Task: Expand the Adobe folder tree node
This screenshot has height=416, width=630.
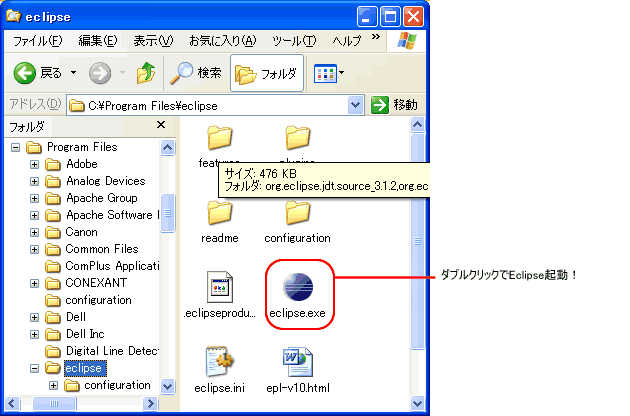Action: [x=35, y=164]
